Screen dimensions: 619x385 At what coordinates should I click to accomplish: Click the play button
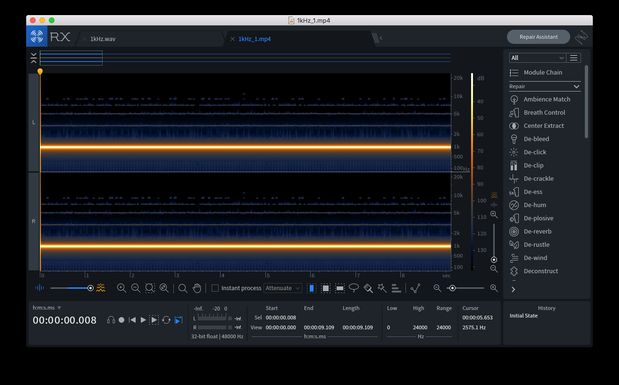[143, 320]
